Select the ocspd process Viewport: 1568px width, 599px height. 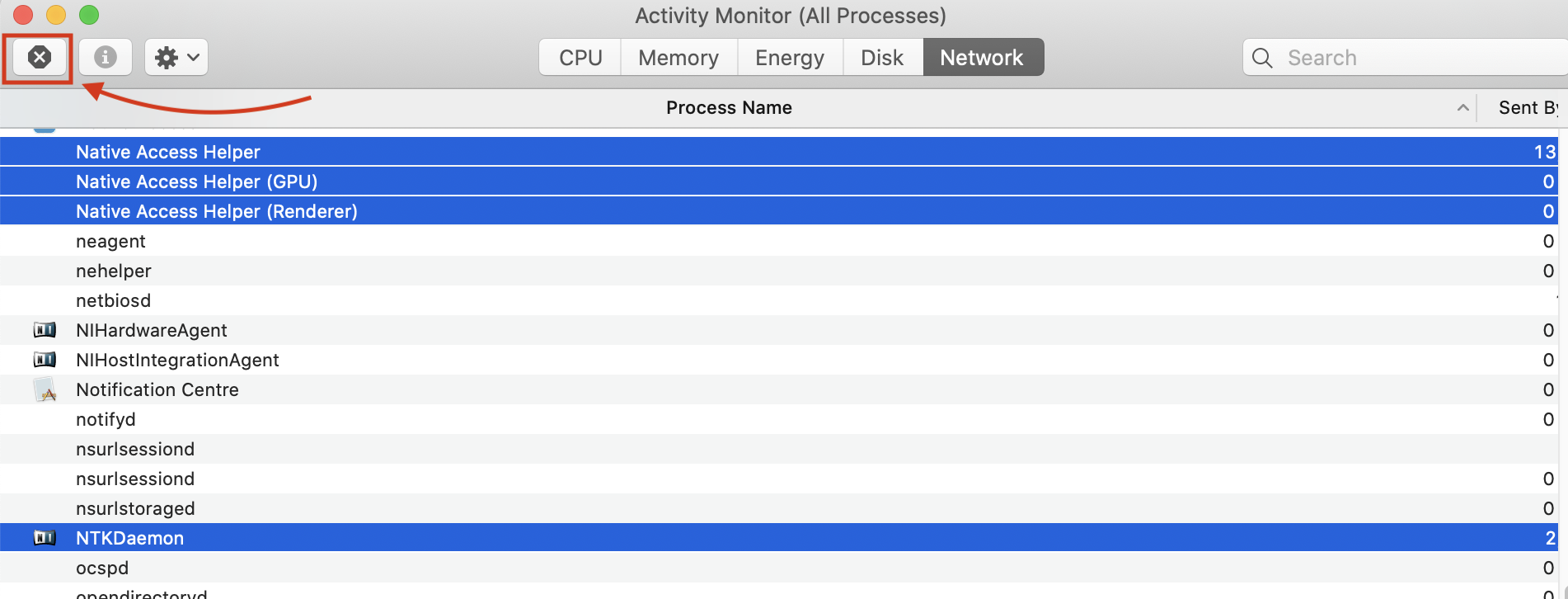pos(102,568)
